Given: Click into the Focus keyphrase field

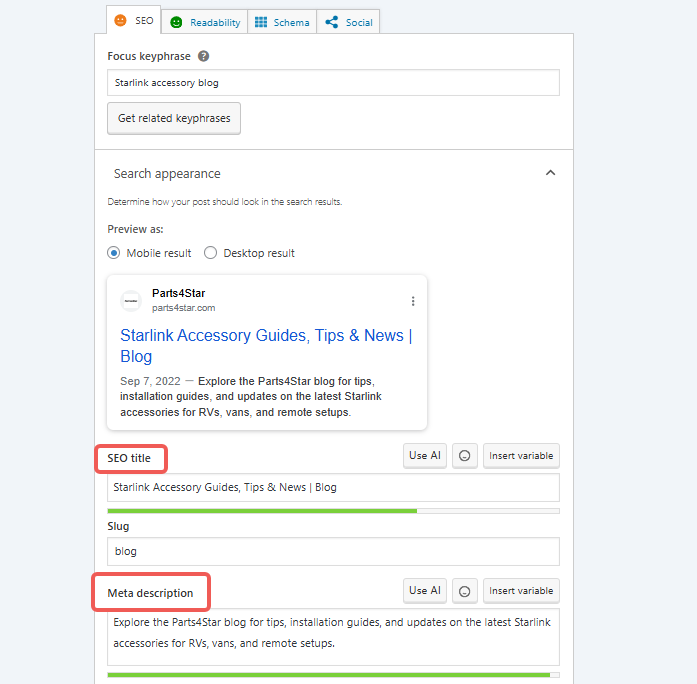Looking at the screenshot, I should tap(333, 83).
